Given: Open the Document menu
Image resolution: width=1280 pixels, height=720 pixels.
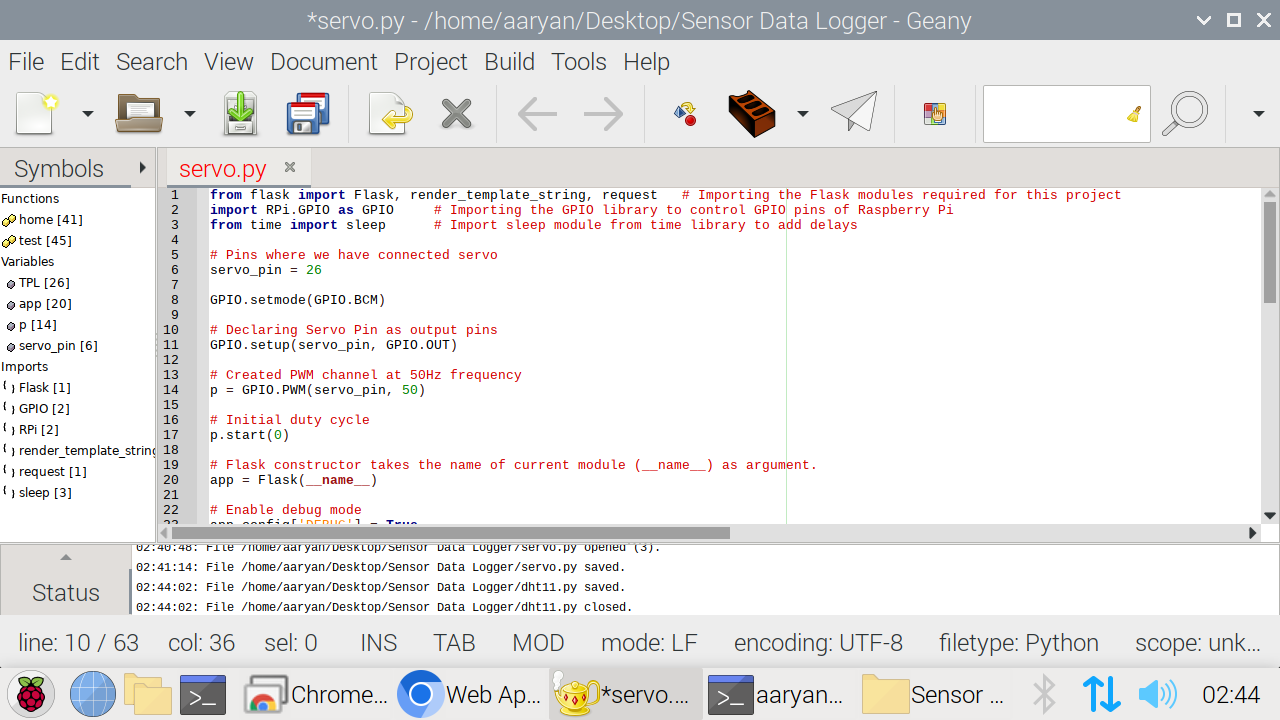Looking at the screenshot, I should [324, 62].
